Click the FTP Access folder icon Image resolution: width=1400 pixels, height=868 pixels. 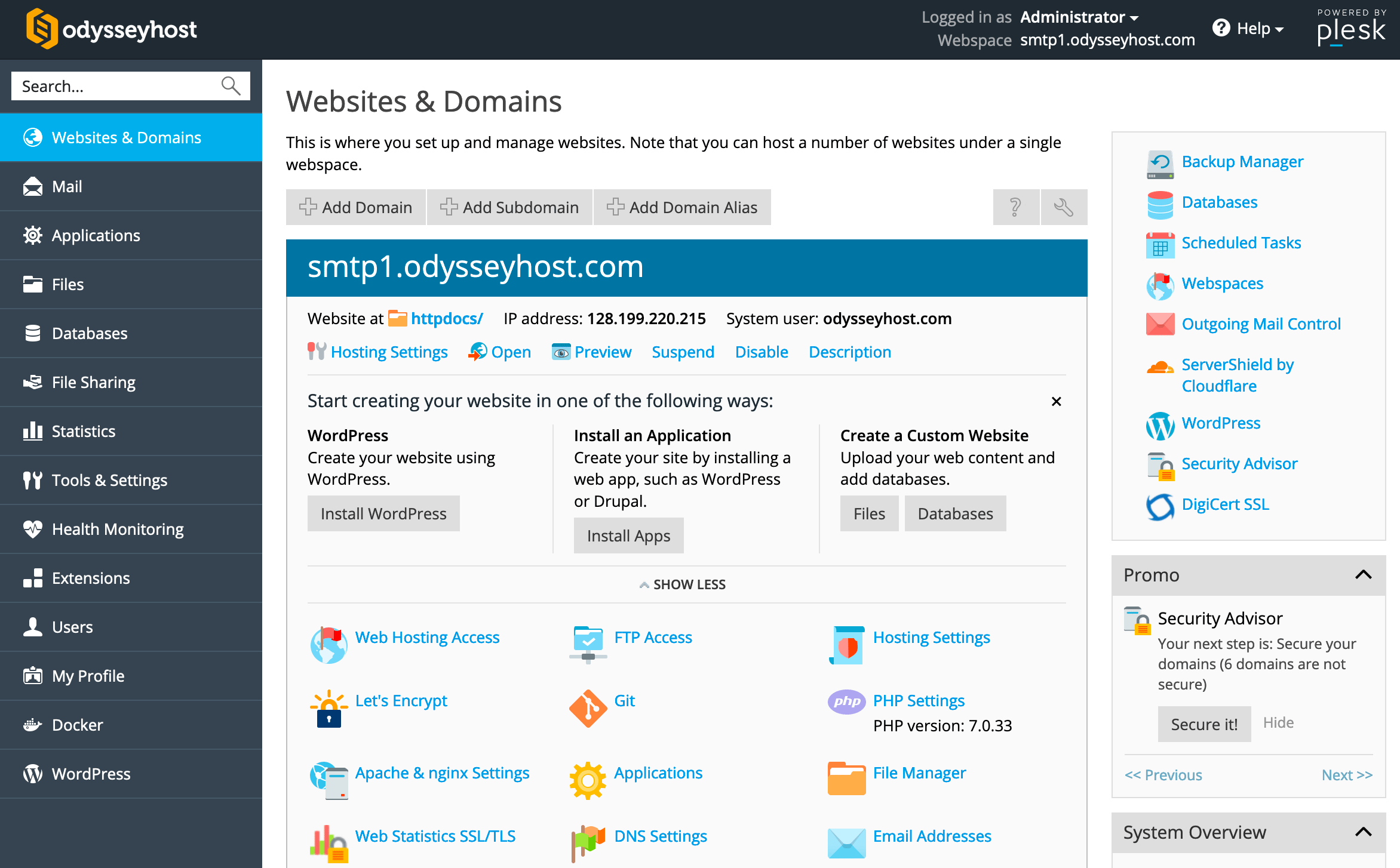[x=588, y=645]
